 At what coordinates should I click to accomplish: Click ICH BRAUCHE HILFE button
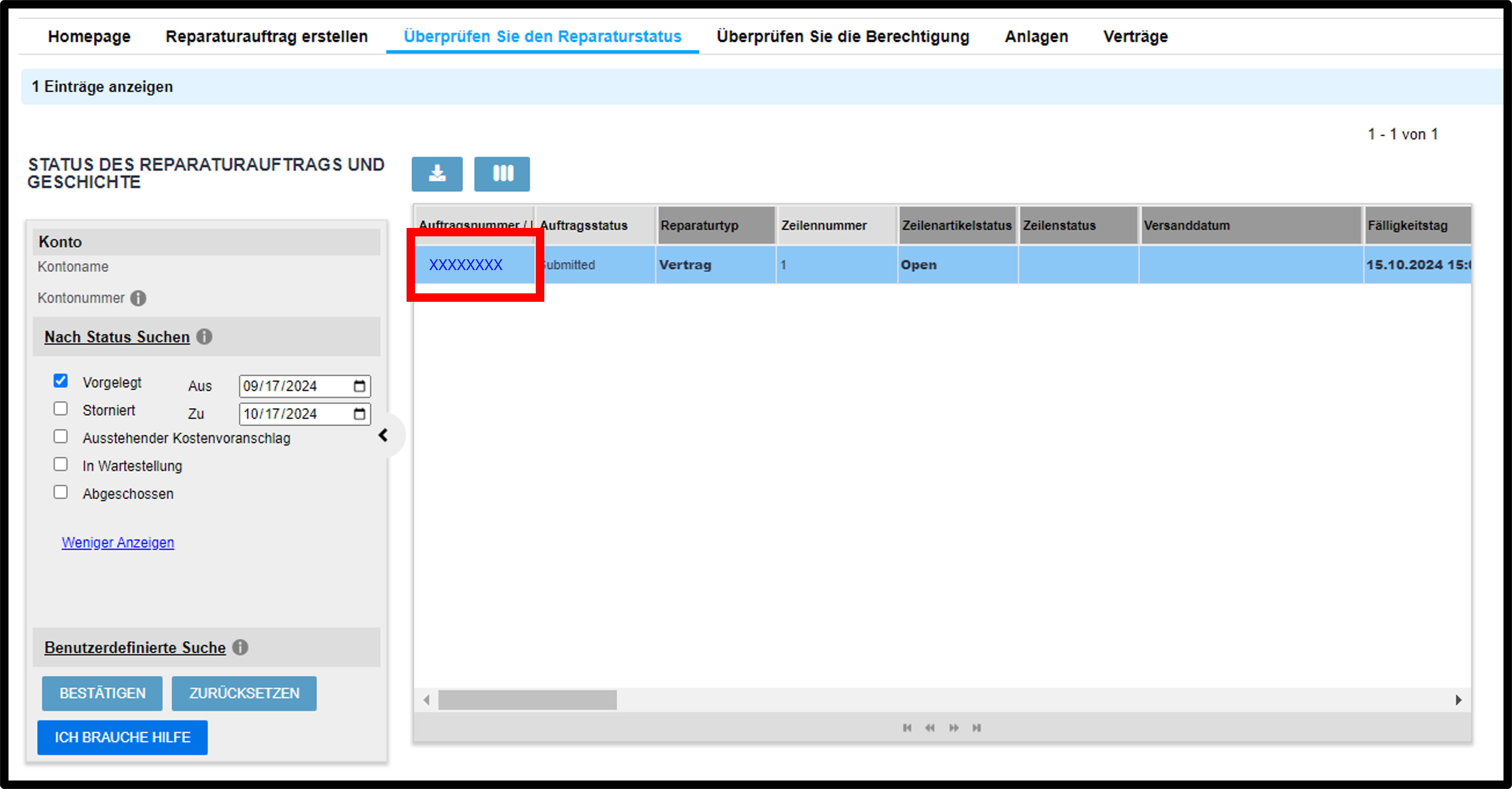click(123, 737)
